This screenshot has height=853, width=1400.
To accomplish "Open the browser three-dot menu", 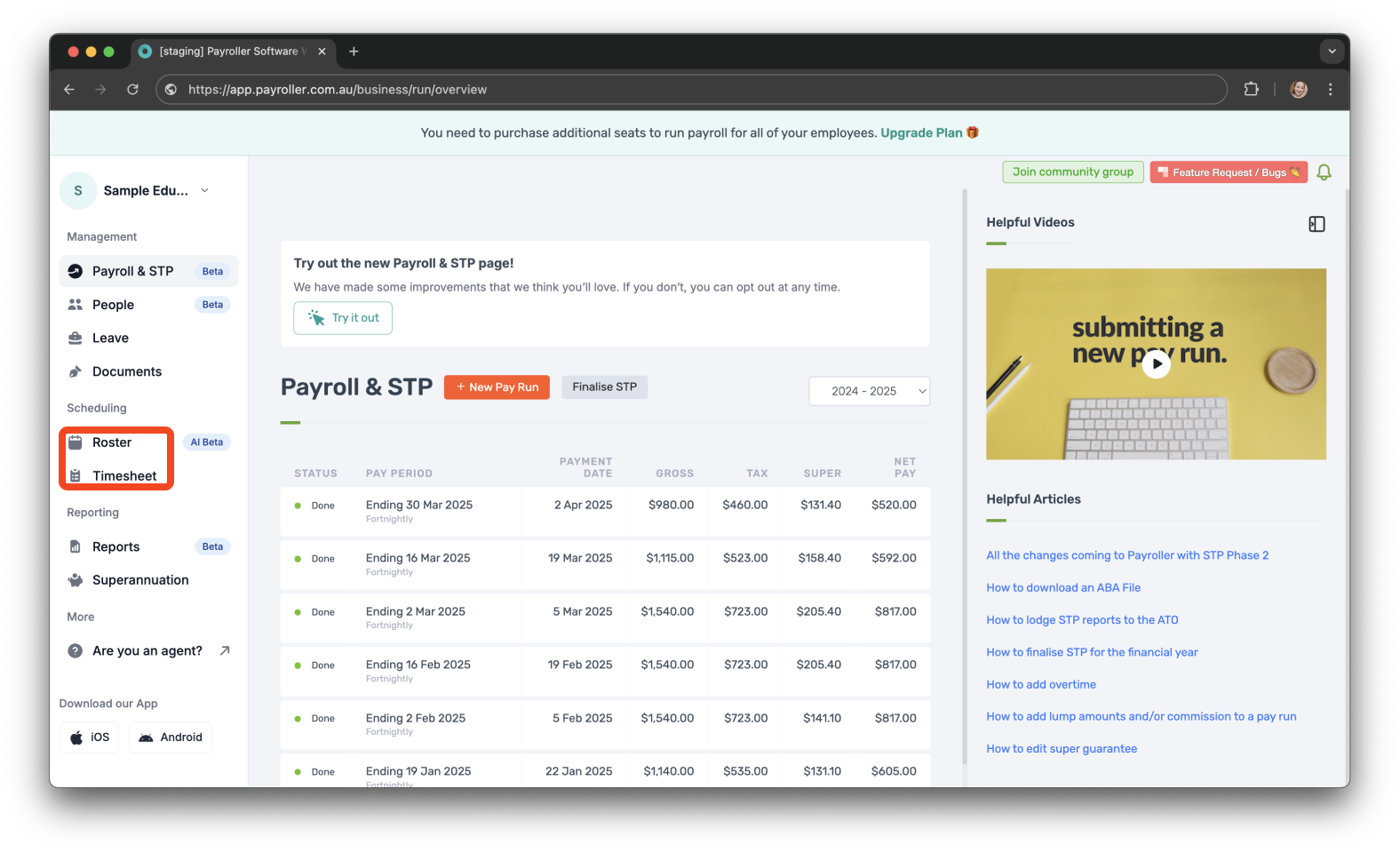I will tap(1330, 89).
